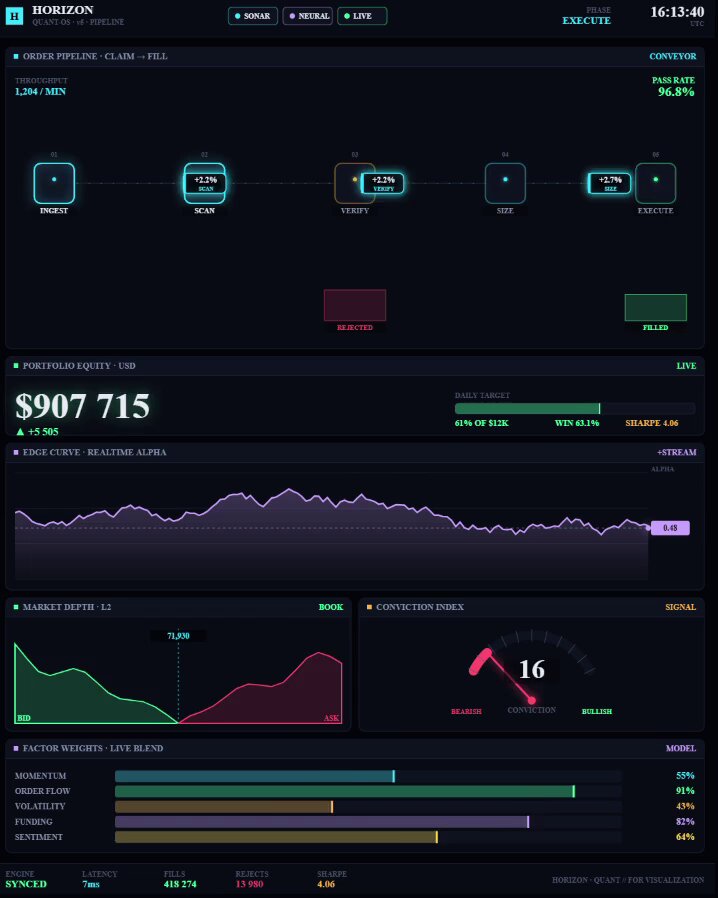Click the LATENCY 7ms status
The height and width of the screenshot is (898, 718).
tap(99, 879)
